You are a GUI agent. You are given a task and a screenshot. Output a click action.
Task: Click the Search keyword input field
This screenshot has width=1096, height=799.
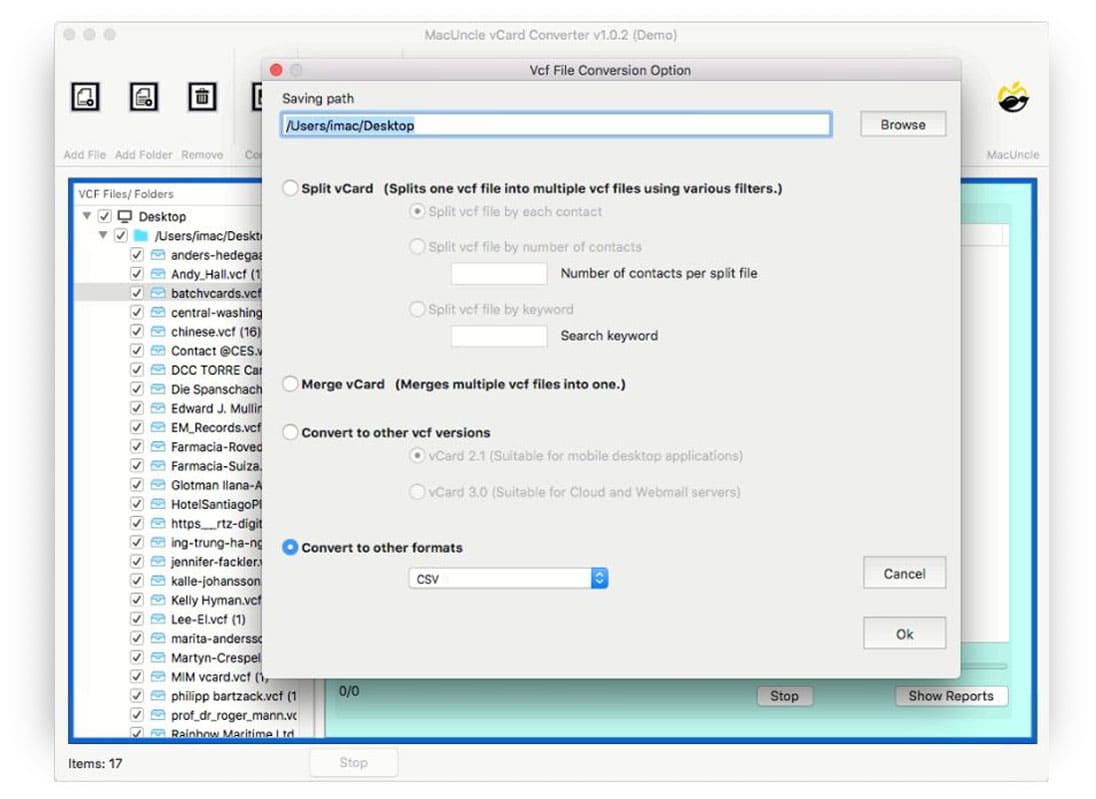[x=498, y=336]
